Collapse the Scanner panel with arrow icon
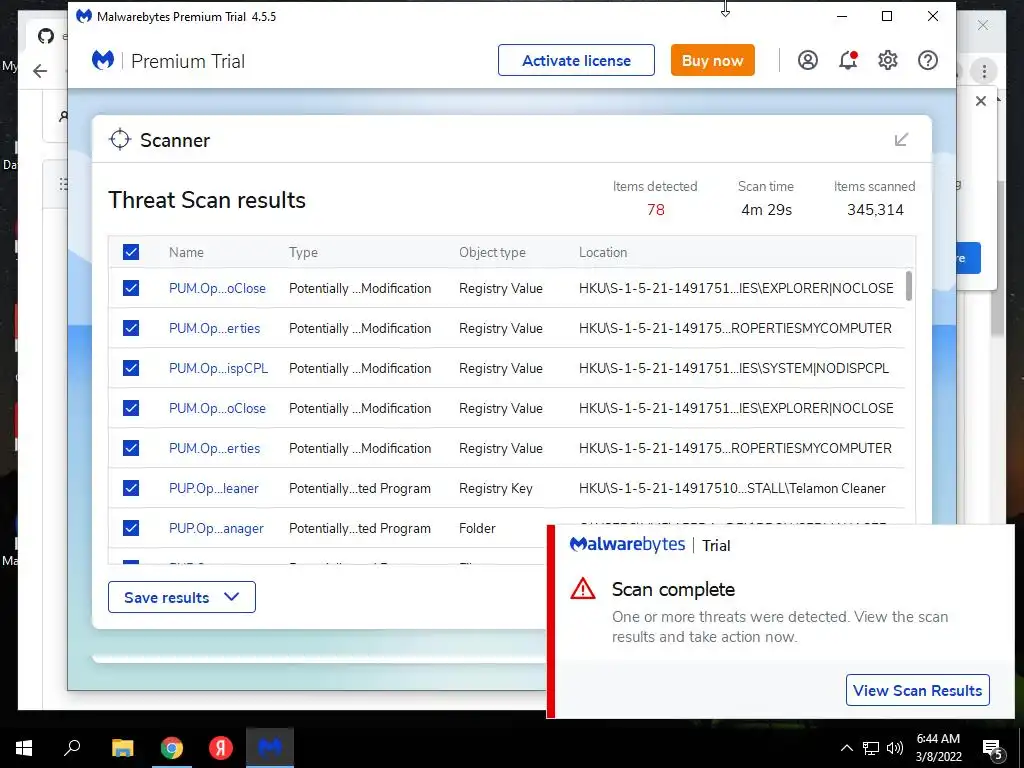The image size is (1024, 768). (x=901, y=140)
